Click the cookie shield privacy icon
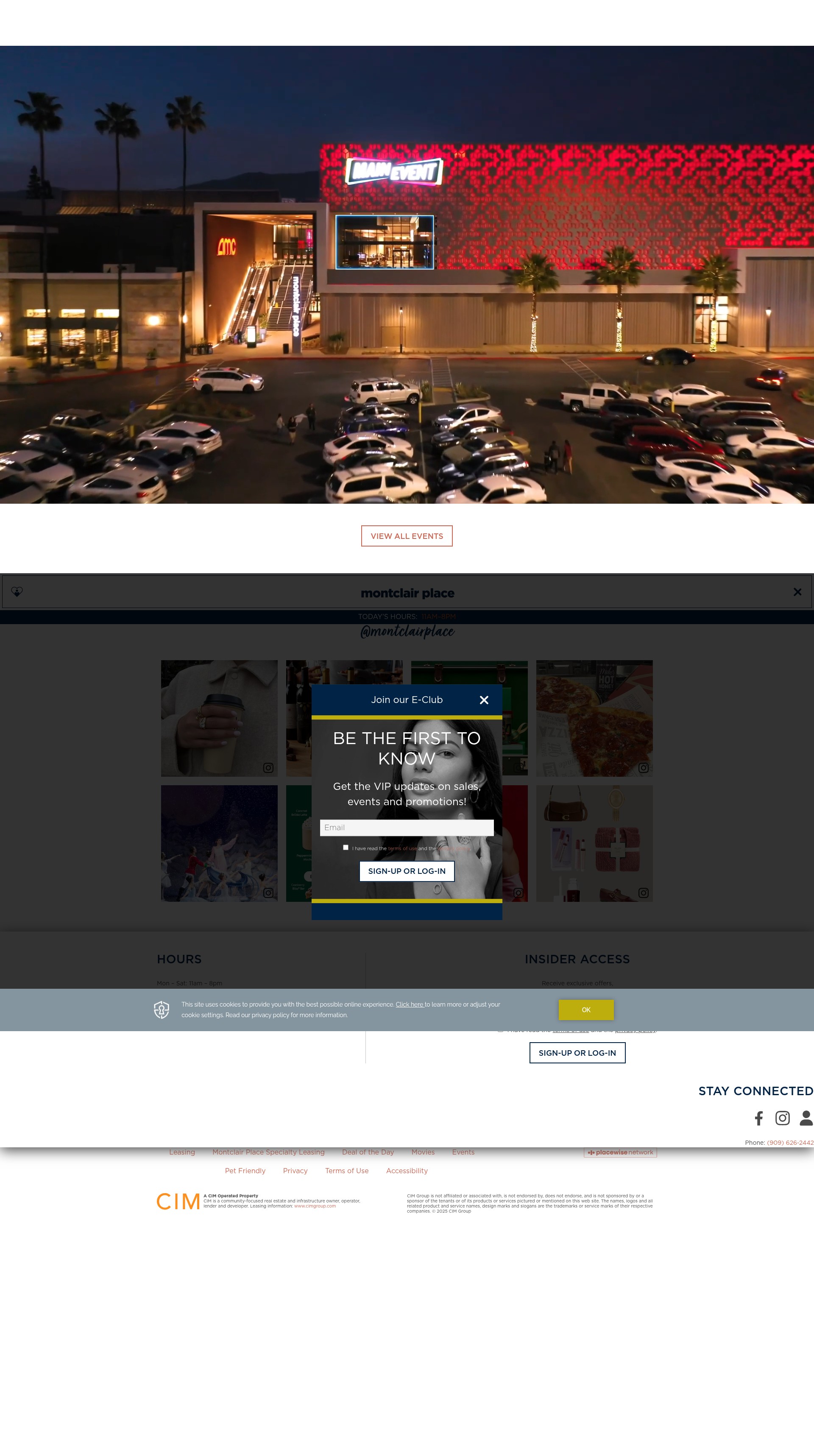 162,1010
